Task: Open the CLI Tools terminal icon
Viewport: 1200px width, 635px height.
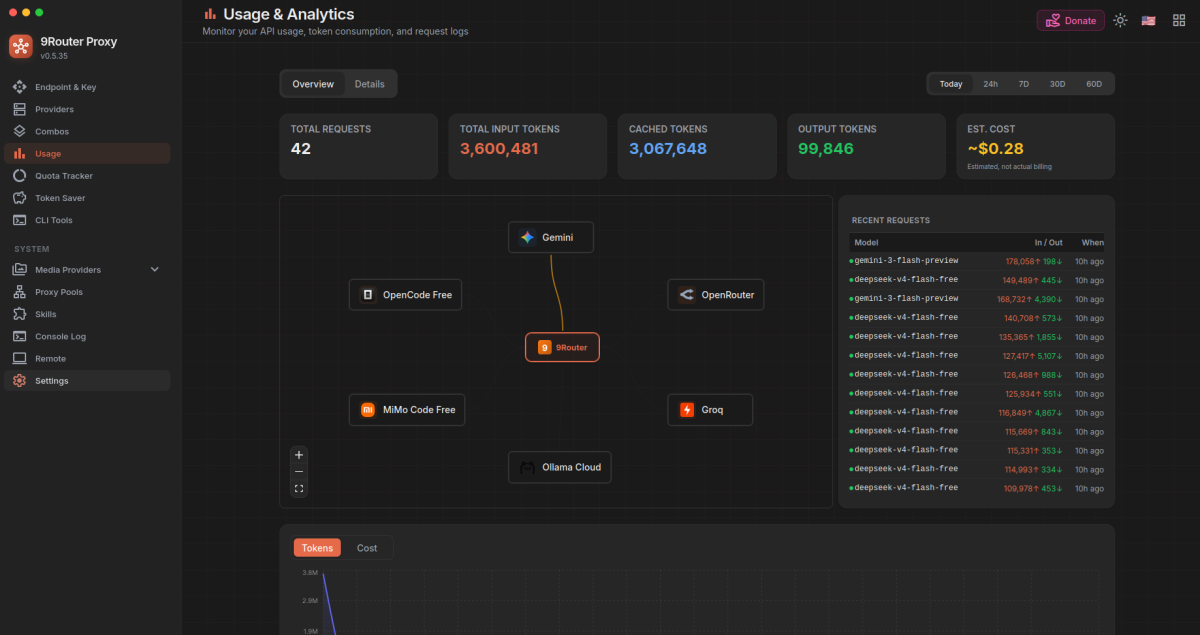Action: pos(19,220)
